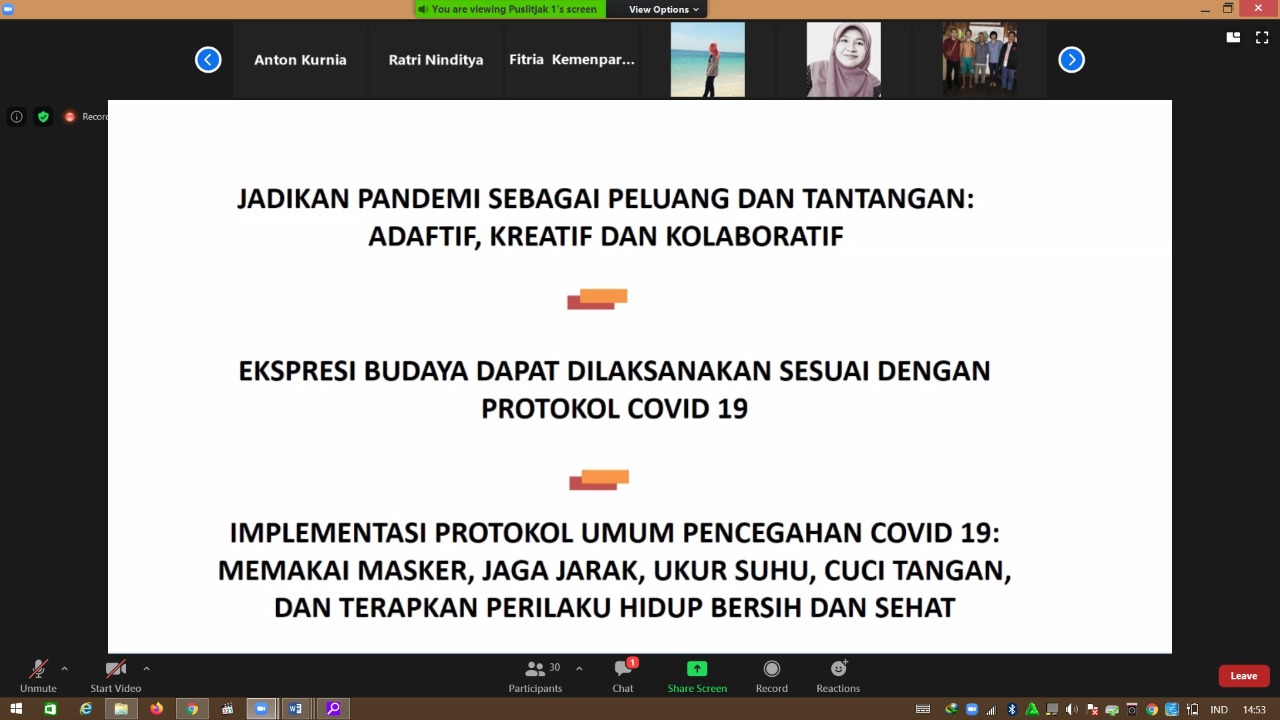The width and height of the screenshot is (1280, 720).
Task: Open the Reactions menu
Action: pyautogui.click(x=838, y=669)
